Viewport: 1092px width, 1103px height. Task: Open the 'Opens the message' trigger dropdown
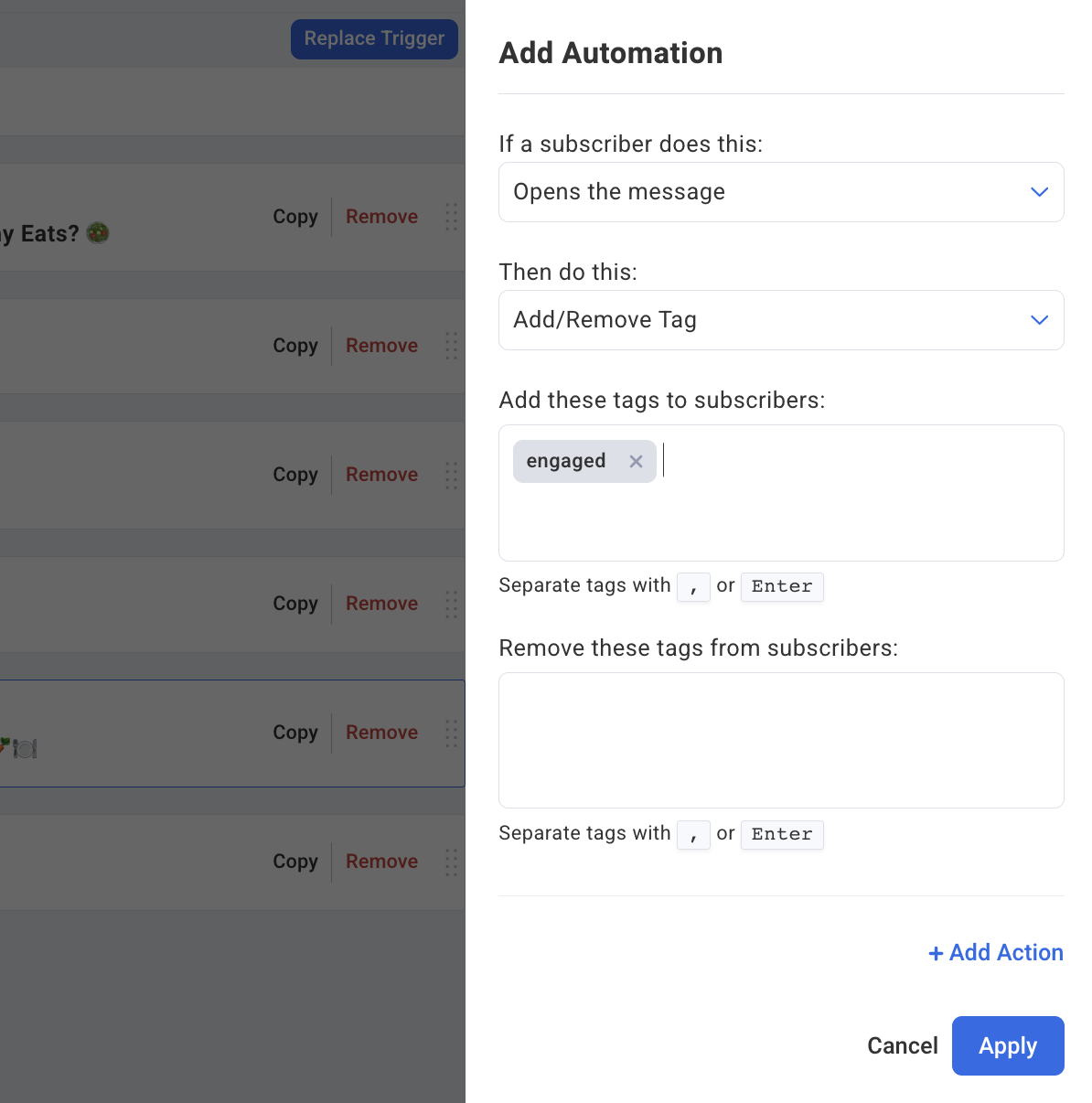781,192
